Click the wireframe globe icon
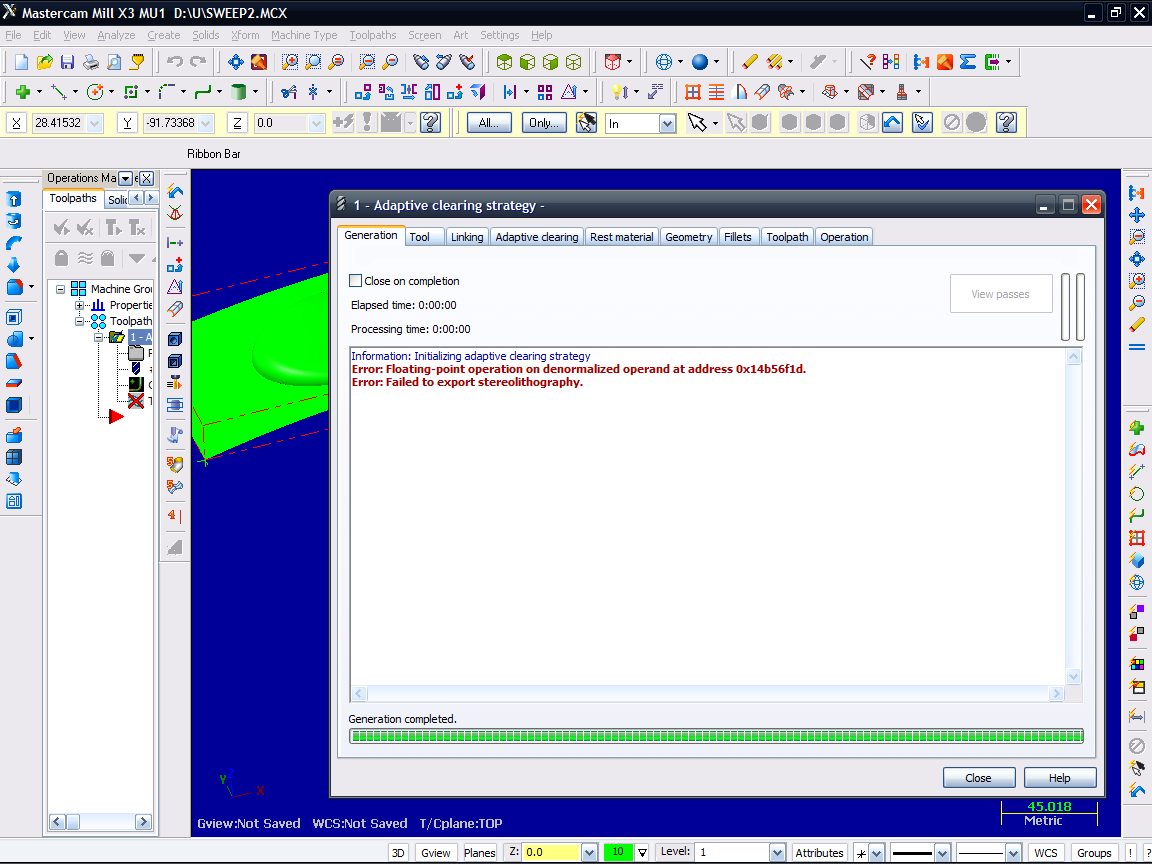1152x864 pixels. pos(663,62)
